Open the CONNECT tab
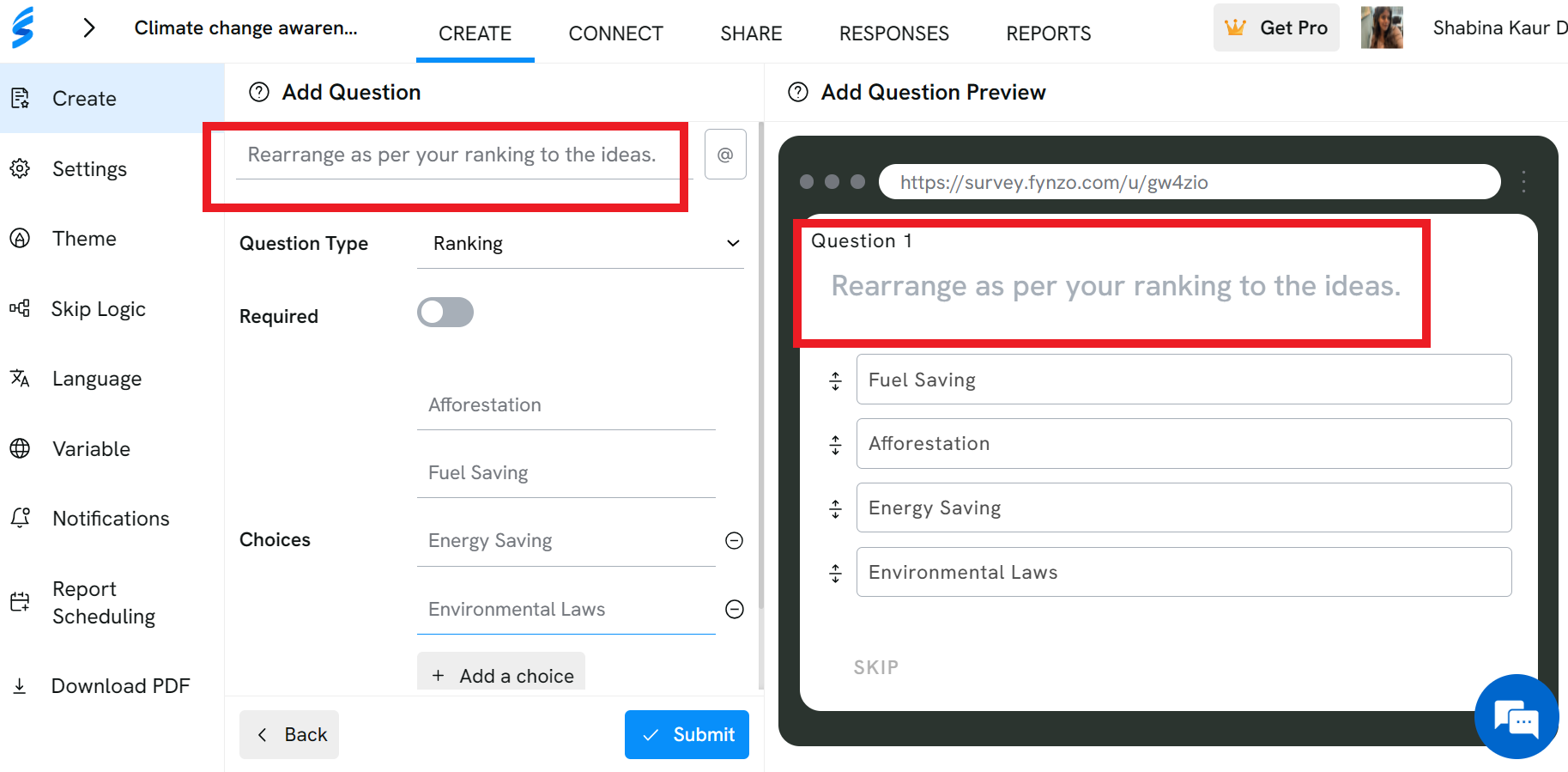The width and height of the screenshot is (1568, 772). pyautogui.click(x=615, y=33)
